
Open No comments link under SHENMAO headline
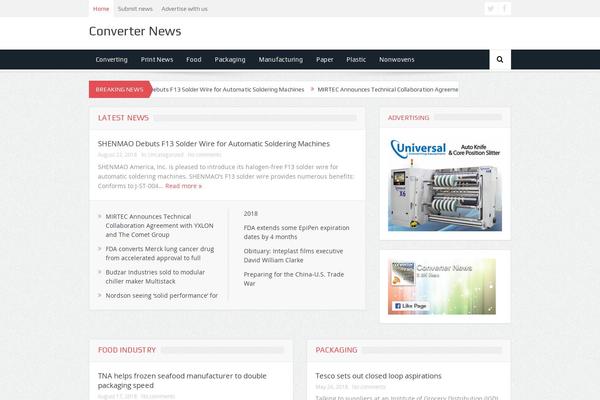point(204,155)
